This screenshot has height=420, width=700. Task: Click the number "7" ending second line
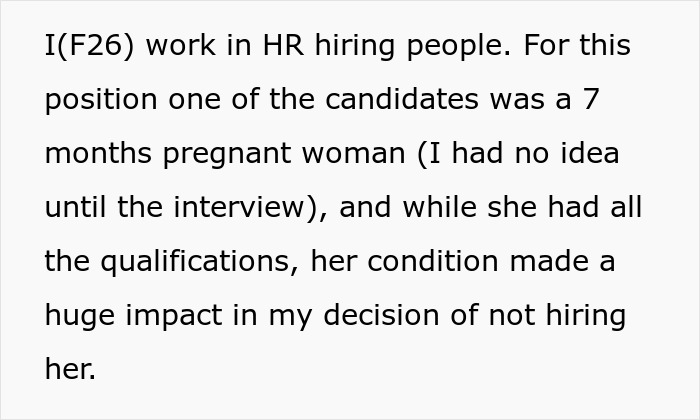pos(591,99)
